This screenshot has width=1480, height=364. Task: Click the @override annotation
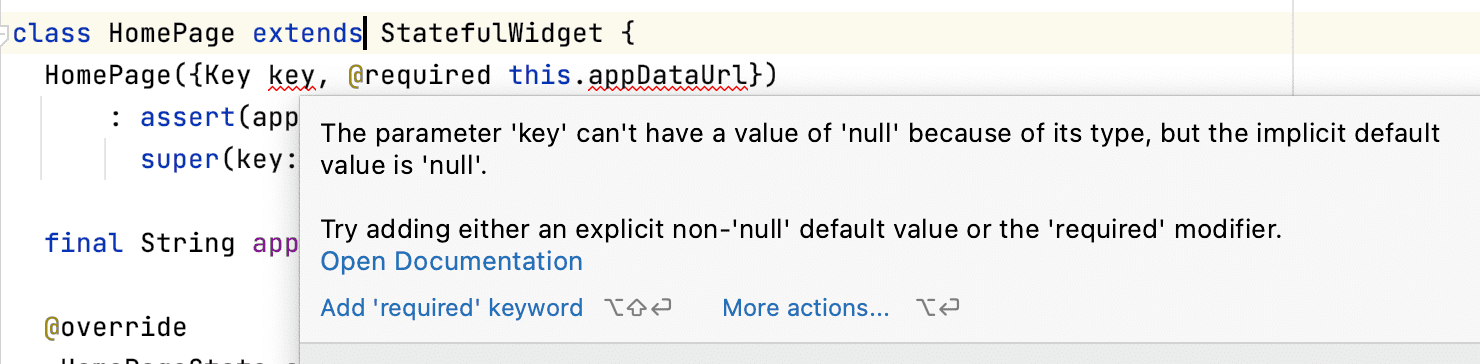[116, 327]
